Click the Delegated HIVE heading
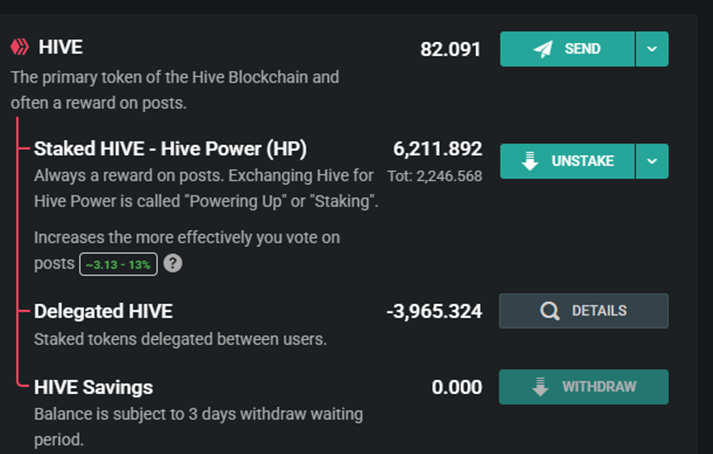Screen dimensions: 713x454 [103, 311]
